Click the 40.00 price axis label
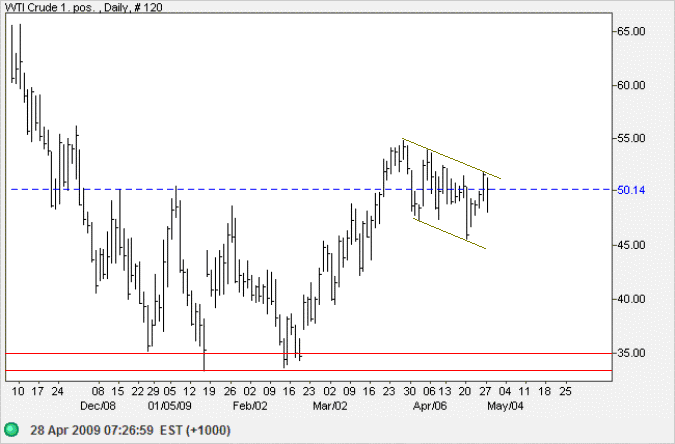The width and height of the screenshot is (675, 444). 631,299
